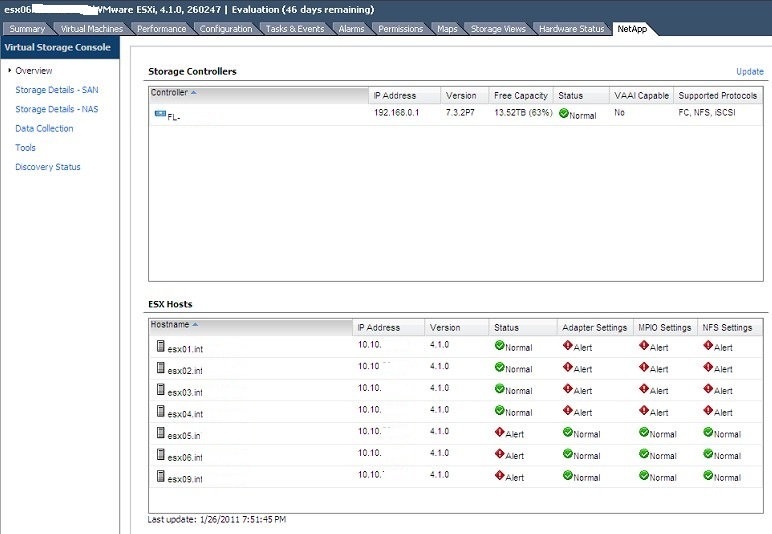Open Storage Details - SAN
The image size is (772, 534).
pos(57,90)
